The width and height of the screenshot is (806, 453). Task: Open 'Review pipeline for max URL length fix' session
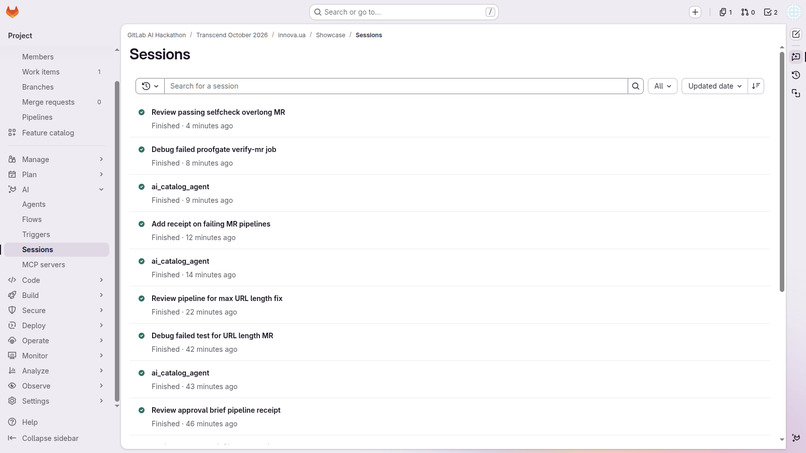click(217, 298)
